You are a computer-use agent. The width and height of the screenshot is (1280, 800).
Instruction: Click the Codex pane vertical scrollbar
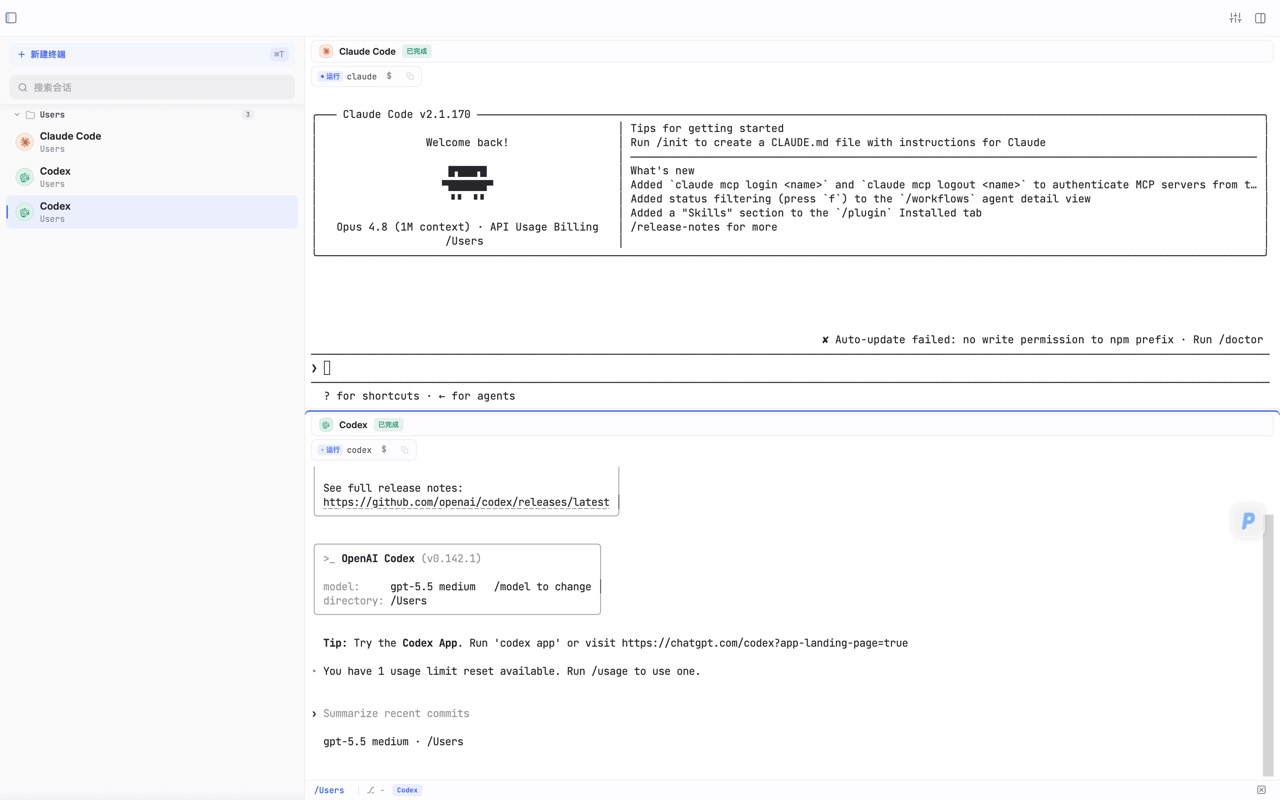pos(1268,645)
